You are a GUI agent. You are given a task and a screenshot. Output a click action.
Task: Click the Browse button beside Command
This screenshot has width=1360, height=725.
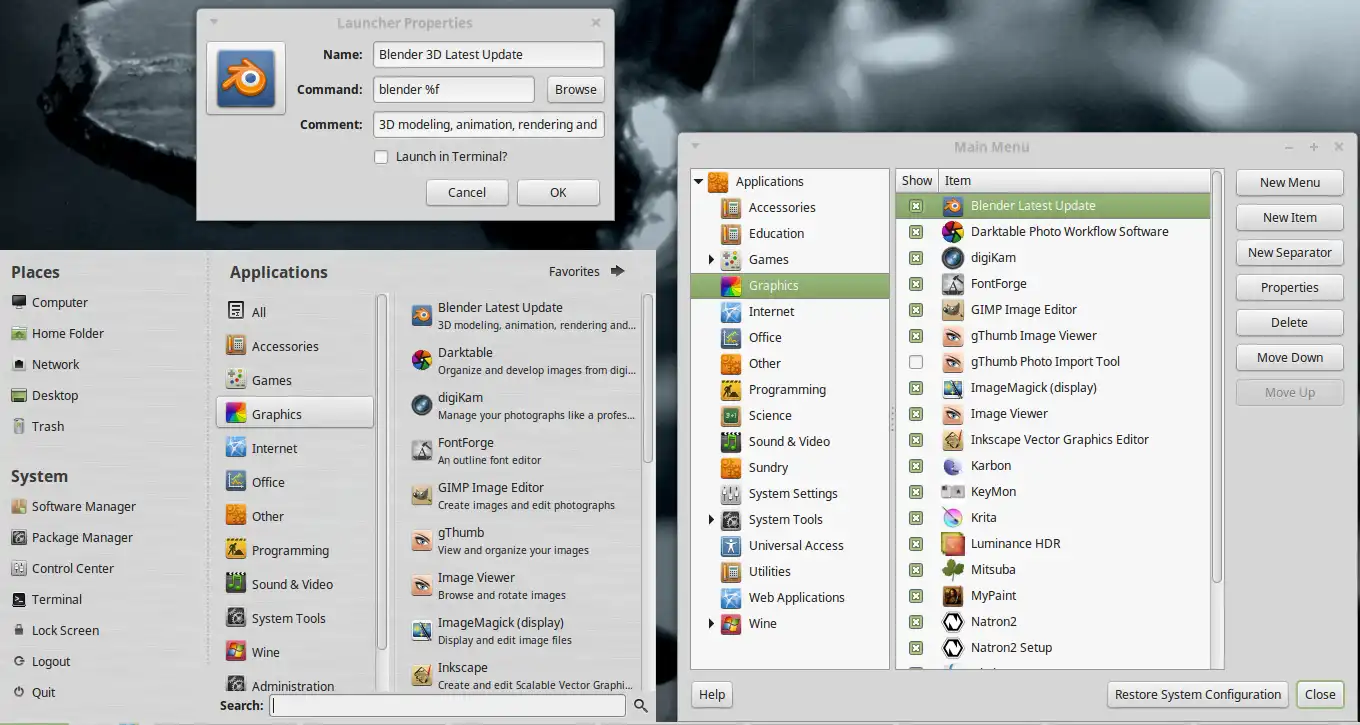click(576, 90)
